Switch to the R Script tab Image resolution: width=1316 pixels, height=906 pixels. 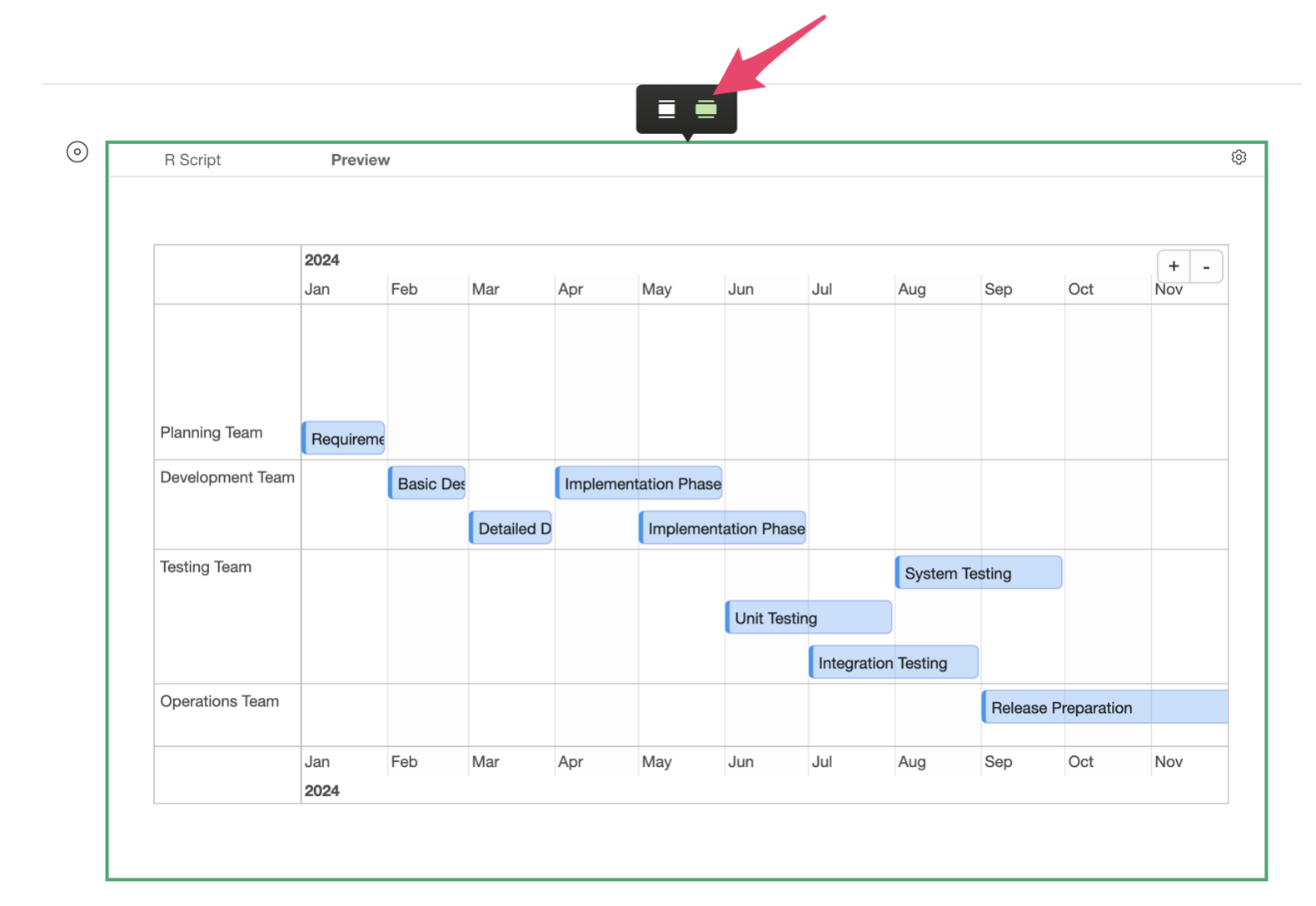point(192,159)
